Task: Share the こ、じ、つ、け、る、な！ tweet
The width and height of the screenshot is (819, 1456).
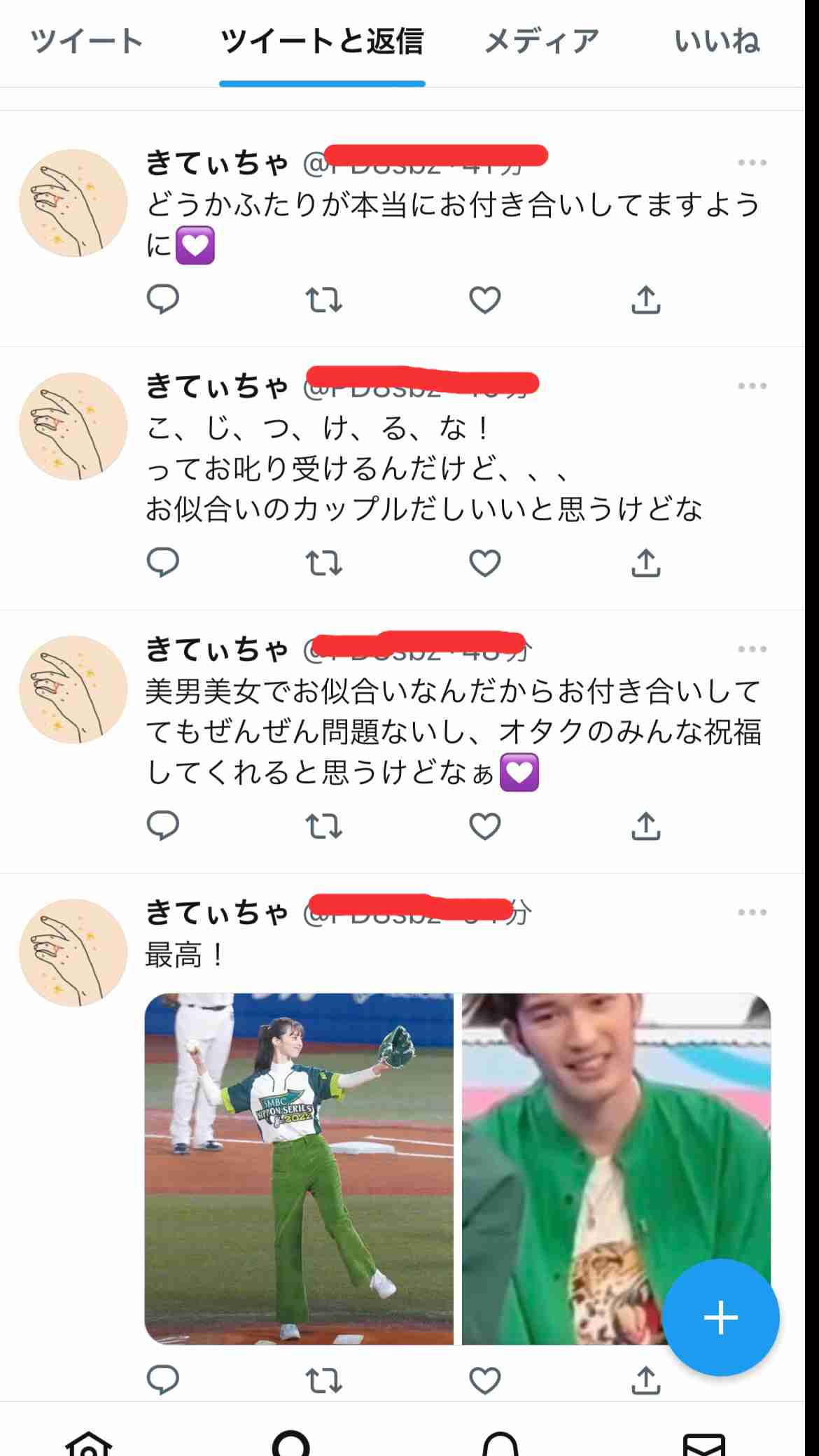Action: pos(646,563)
